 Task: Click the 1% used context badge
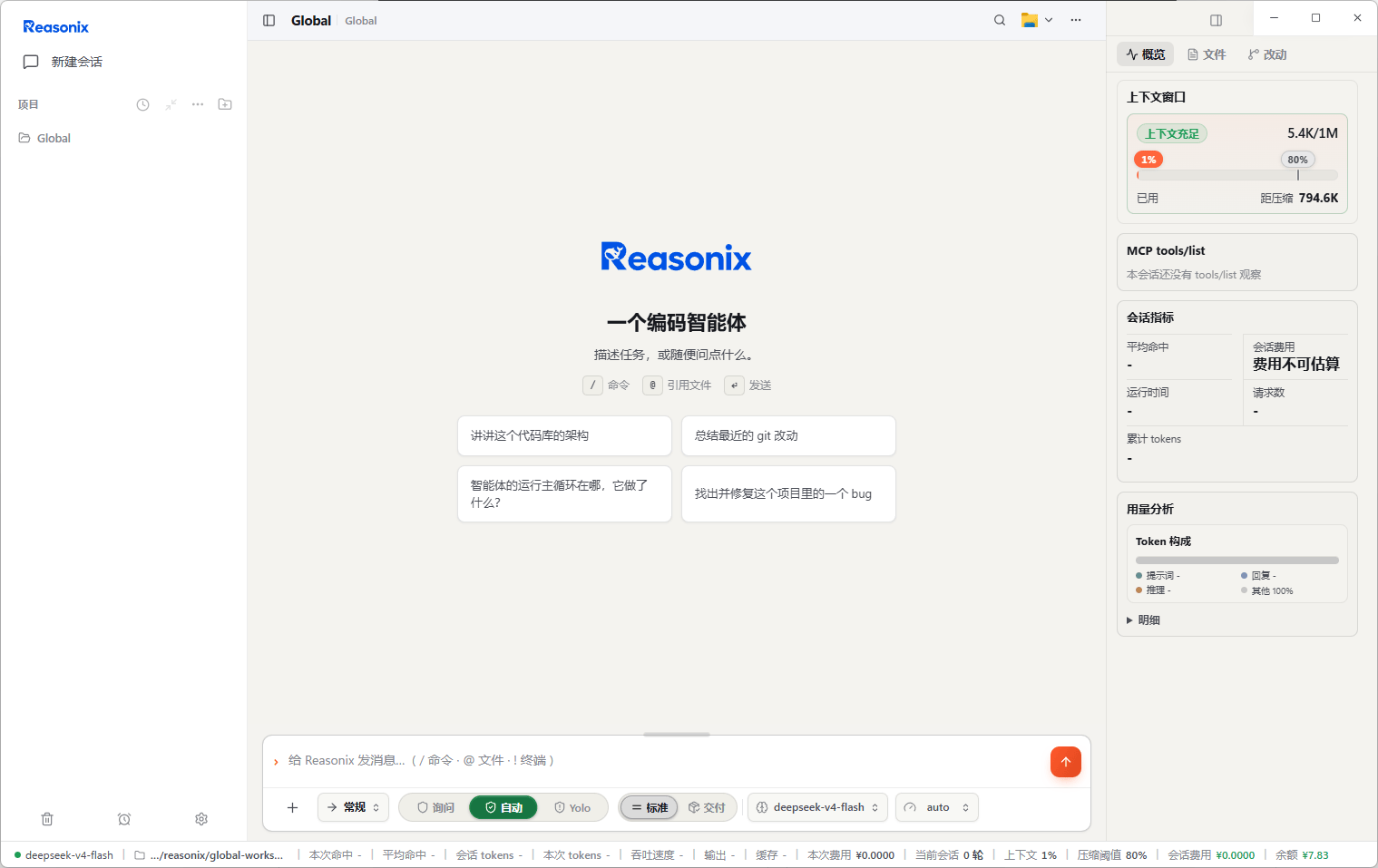[x=1148, y=160]
